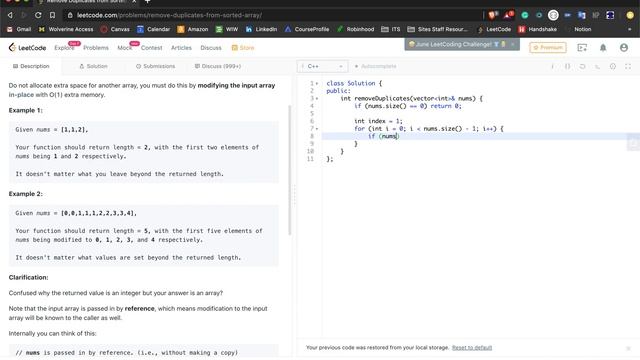Open editor settings icon
This screenshot has width=640, height=360.
pyautogui.click(x=613, y=66)
